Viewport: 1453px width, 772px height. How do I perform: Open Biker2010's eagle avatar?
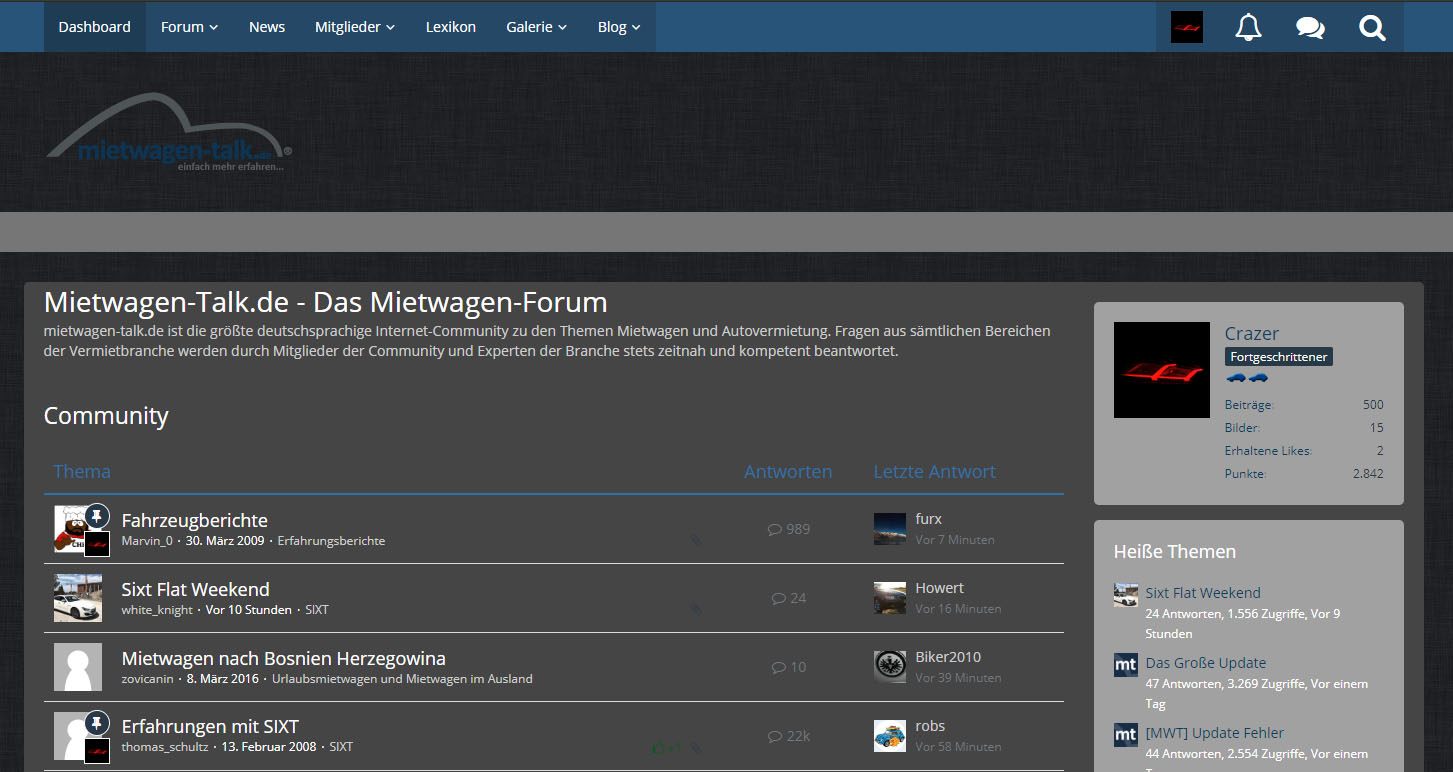890,667
